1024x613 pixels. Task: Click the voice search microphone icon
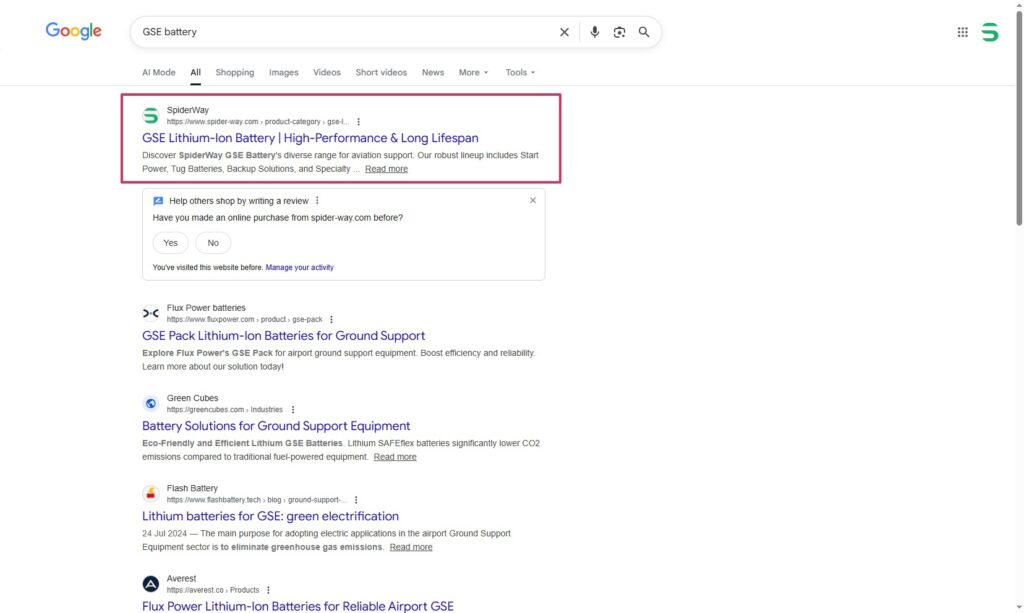(x=594, y=32)
